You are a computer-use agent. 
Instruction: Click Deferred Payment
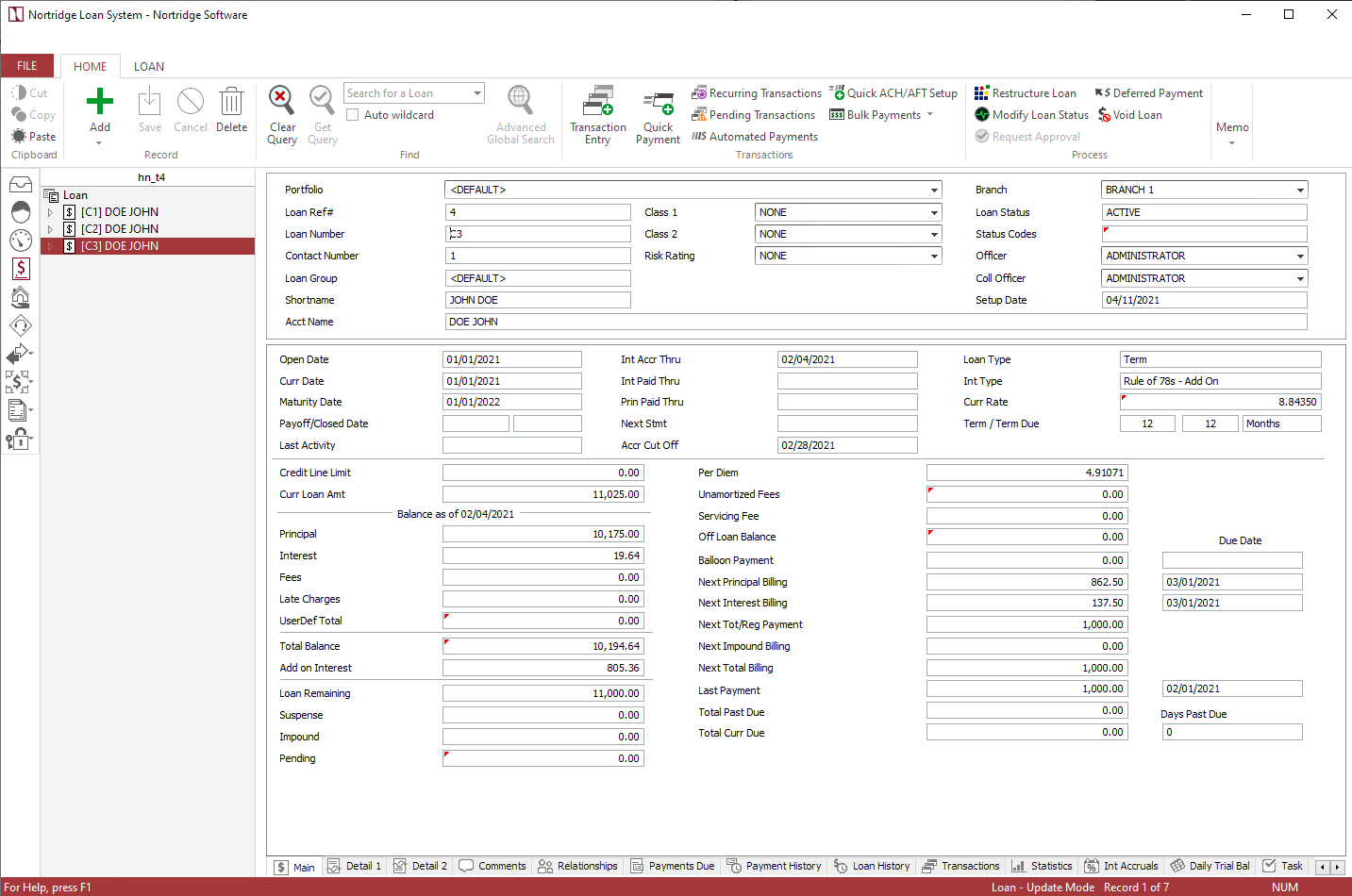click(1149, 93)
